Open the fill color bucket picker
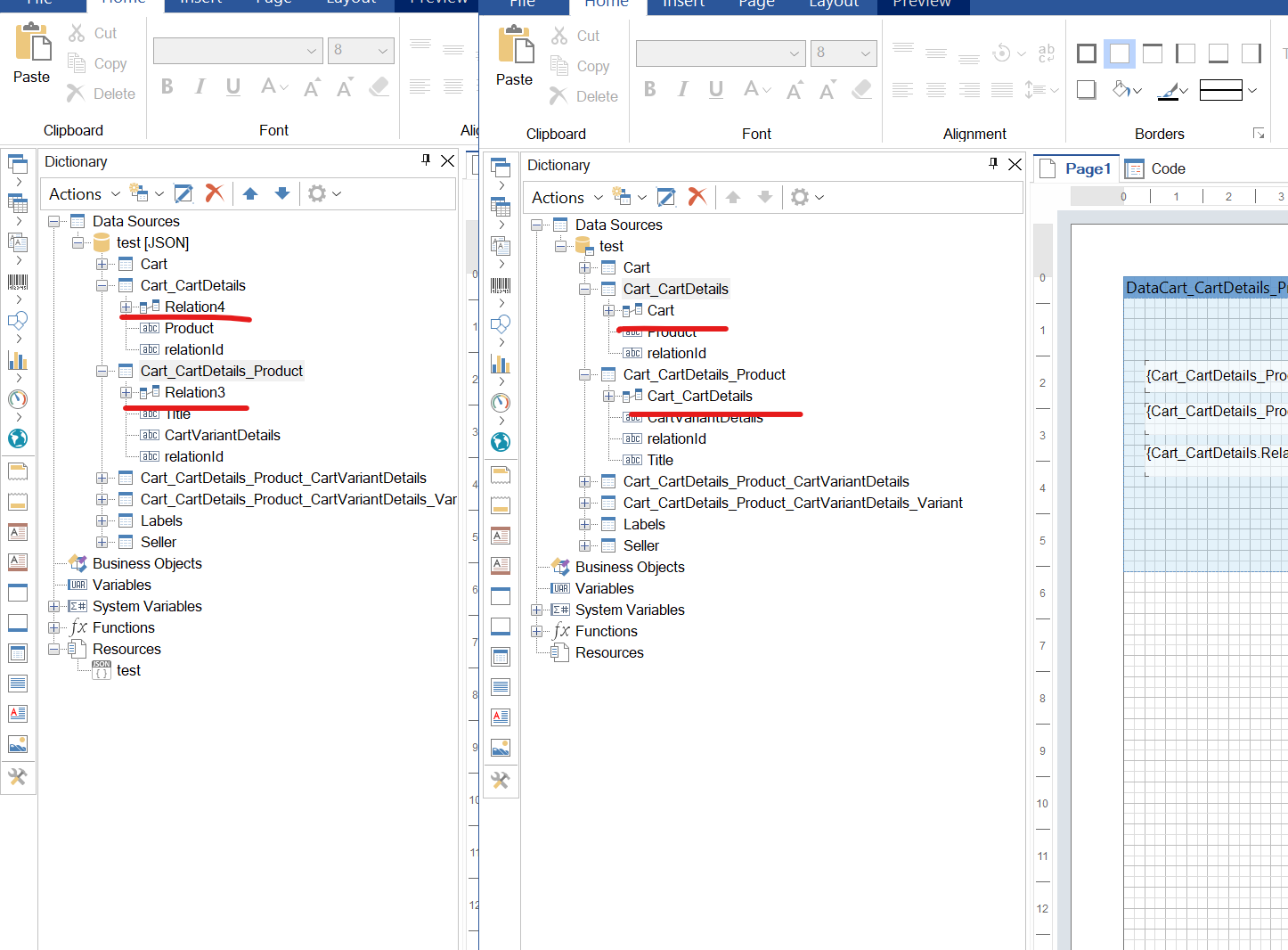Image resolution: width=1288 pixels, height=950 pixels. [x=1127, y=89]
